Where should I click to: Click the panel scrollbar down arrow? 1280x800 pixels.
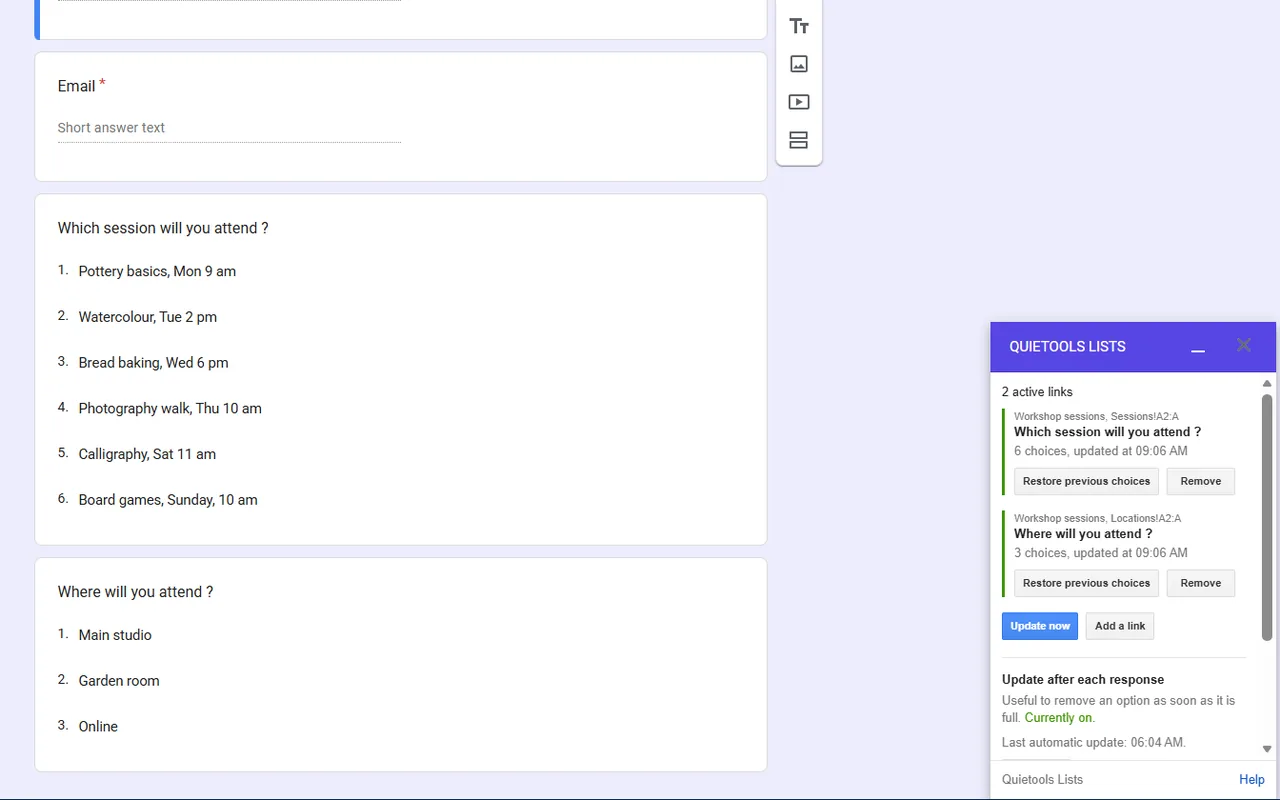coord(1267,749)
